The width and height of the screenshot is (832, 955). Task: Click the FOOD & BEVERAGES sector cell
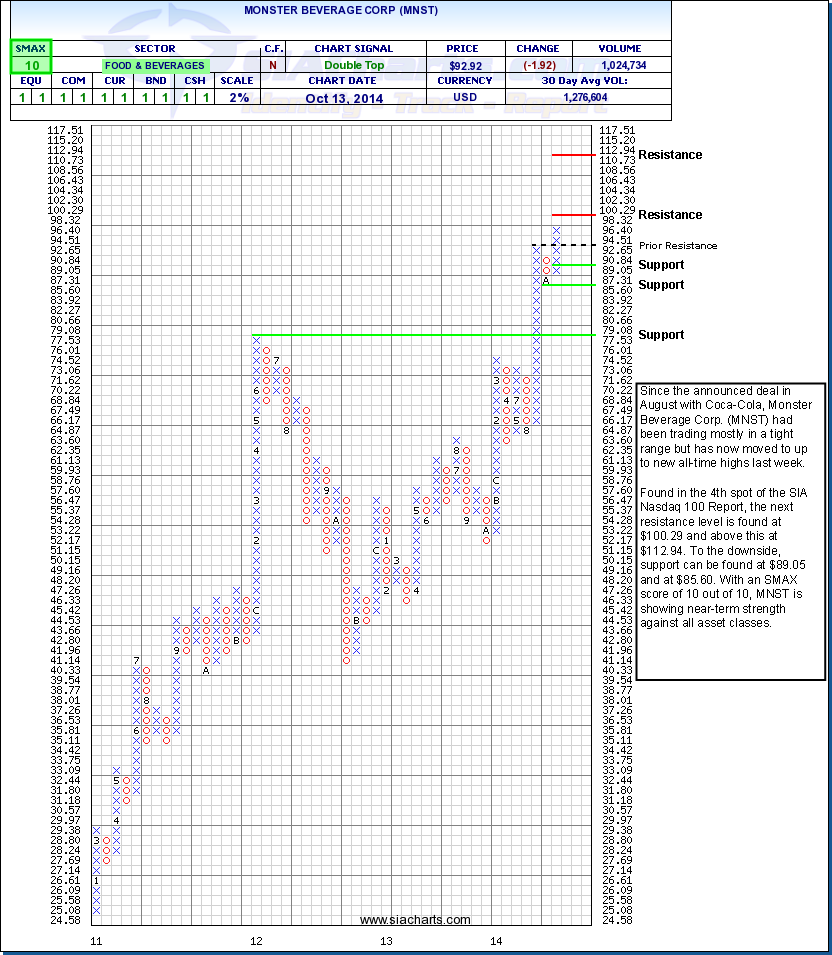pyautogui.click(x=154, y=65)
